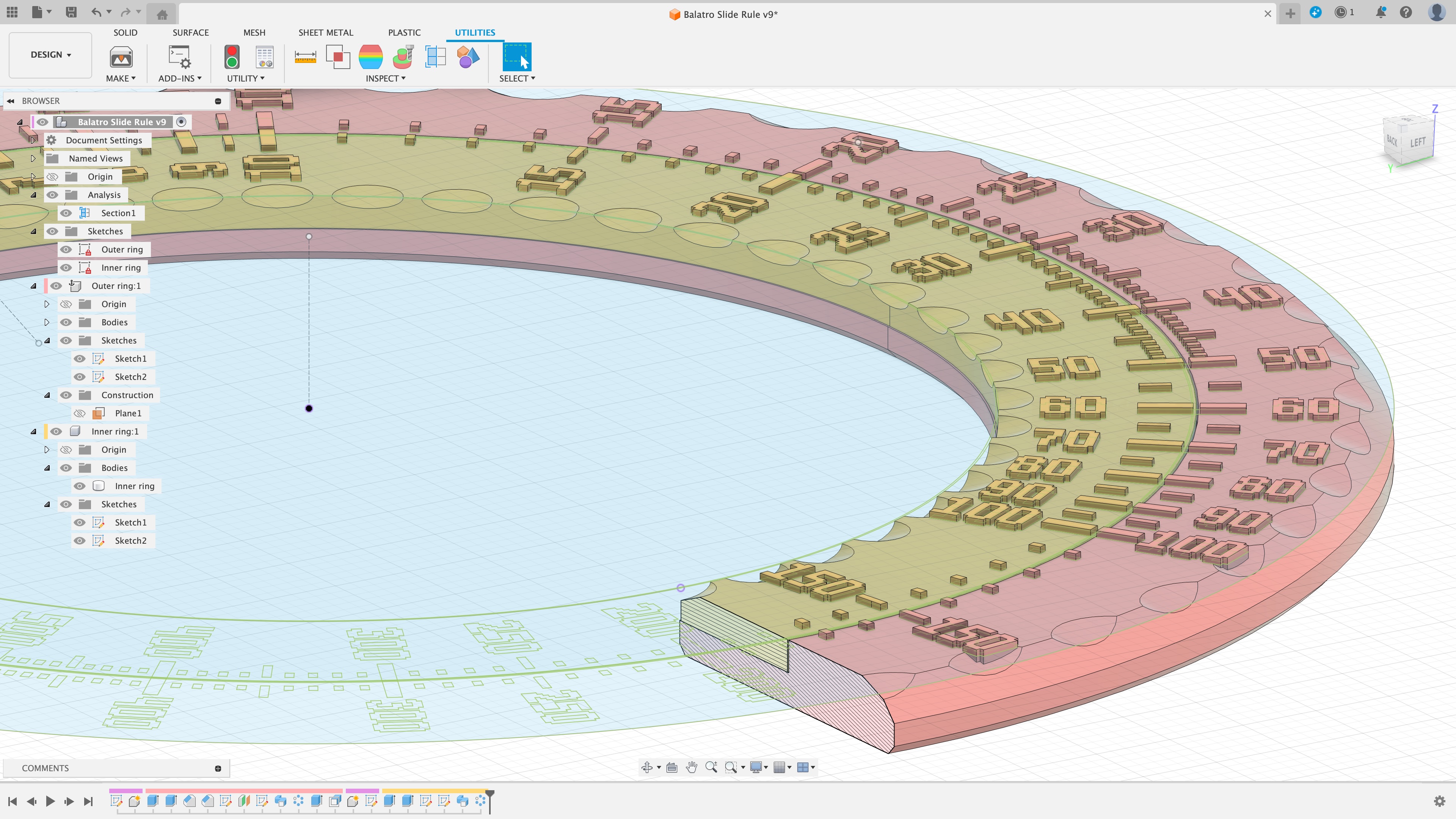Viewport: 1456px width, 819px height.
Task: Expand the Named Views folder
Action: click(33, 158)
